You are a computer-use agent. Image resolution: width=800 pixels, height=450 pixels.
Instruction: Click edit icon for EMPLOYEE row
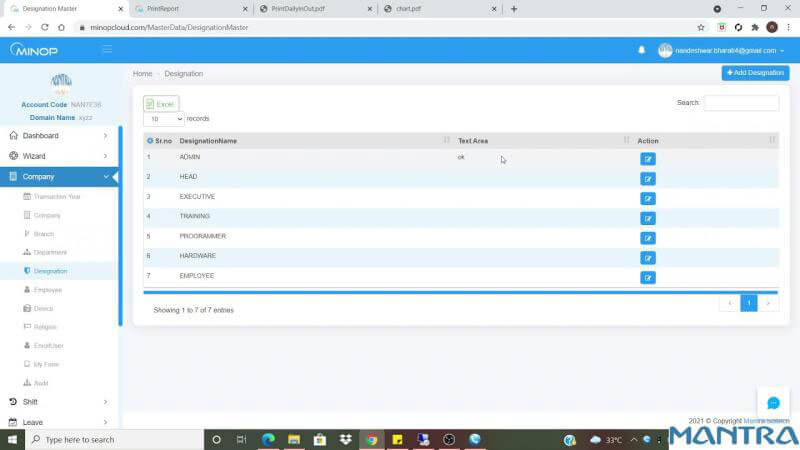(x=647, y=278)
